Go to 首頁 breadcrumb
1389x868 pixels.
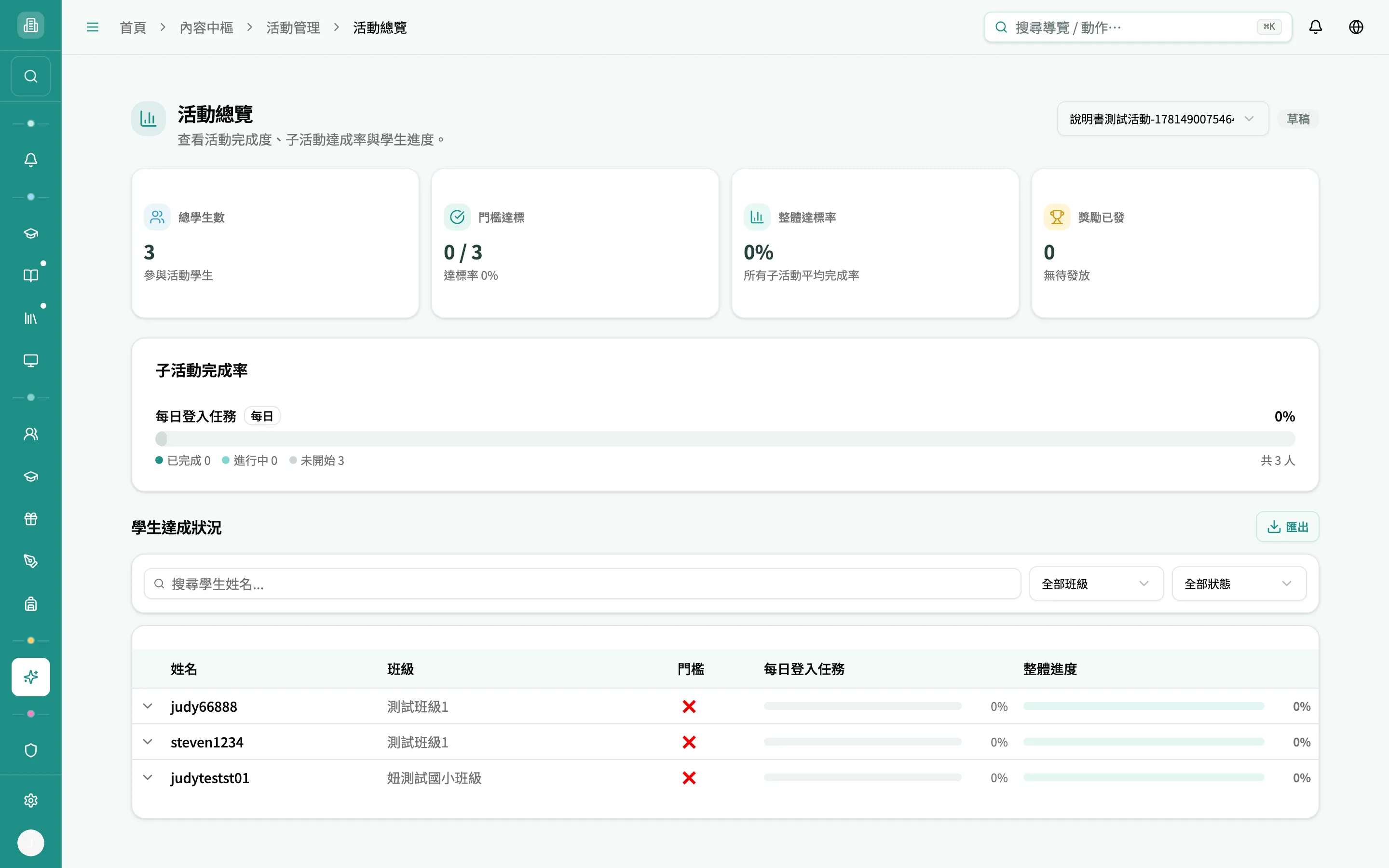(133, 27)
